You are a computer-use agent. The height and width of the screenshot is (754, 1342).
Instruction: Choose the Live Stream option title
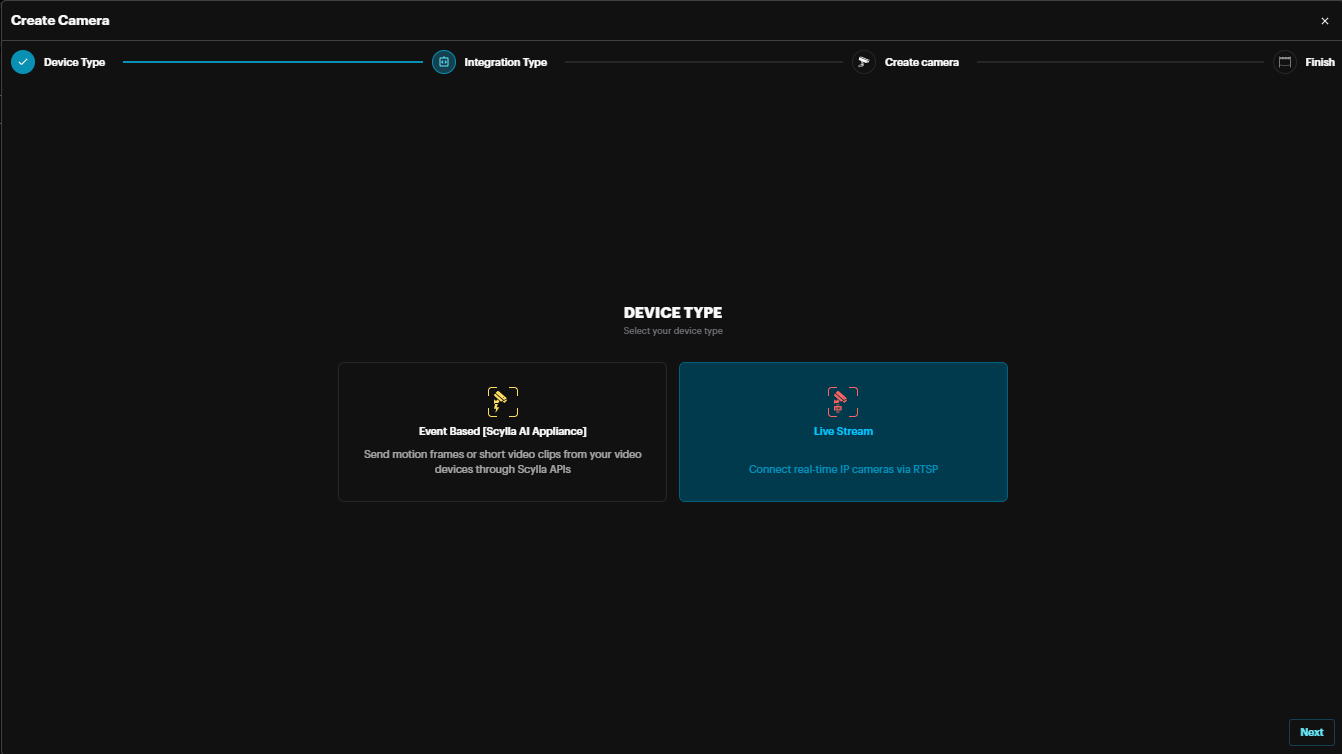[x=843, y=431]
